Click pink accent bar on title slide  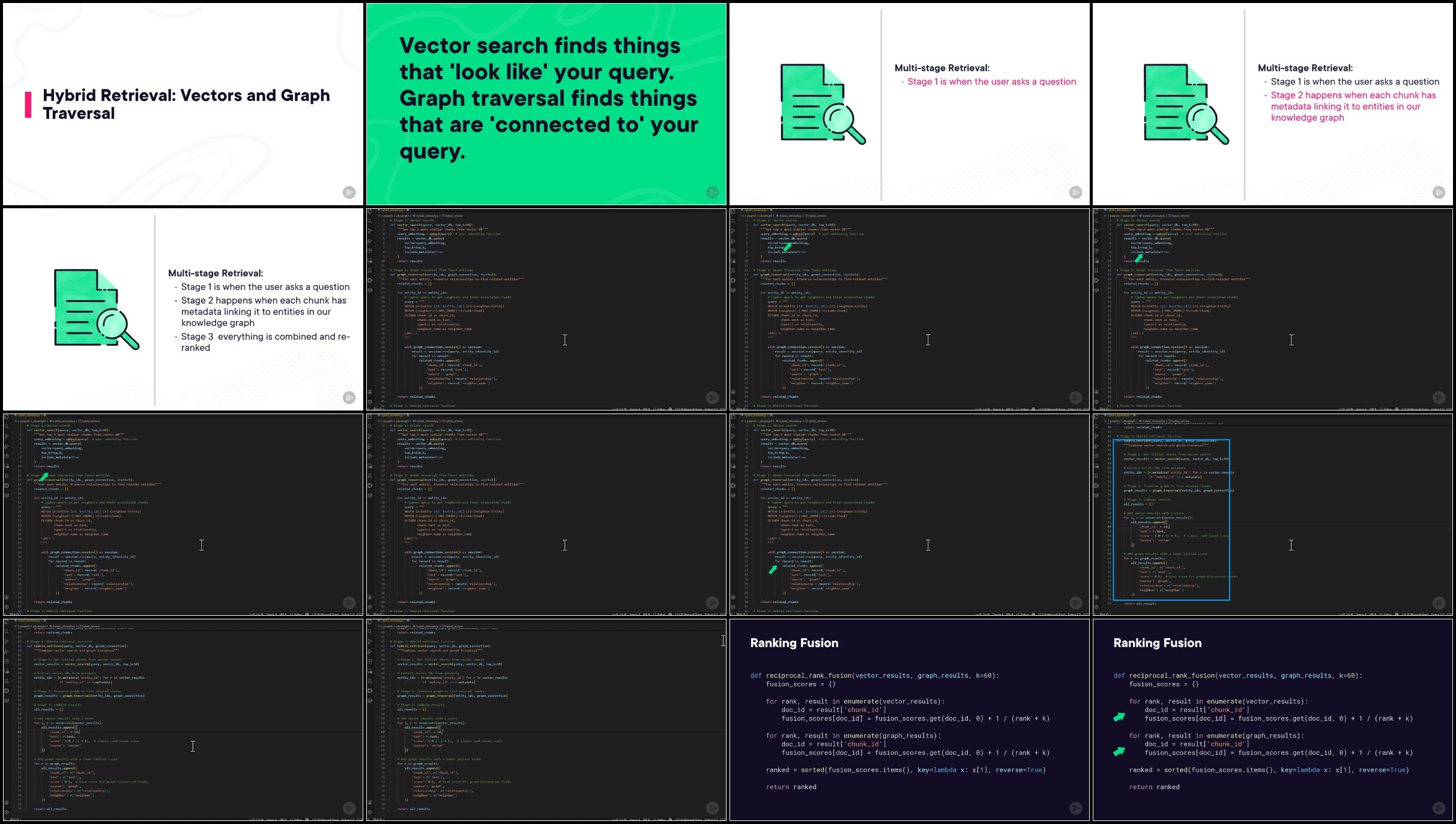pyautogui.click(x=28, y=104)
